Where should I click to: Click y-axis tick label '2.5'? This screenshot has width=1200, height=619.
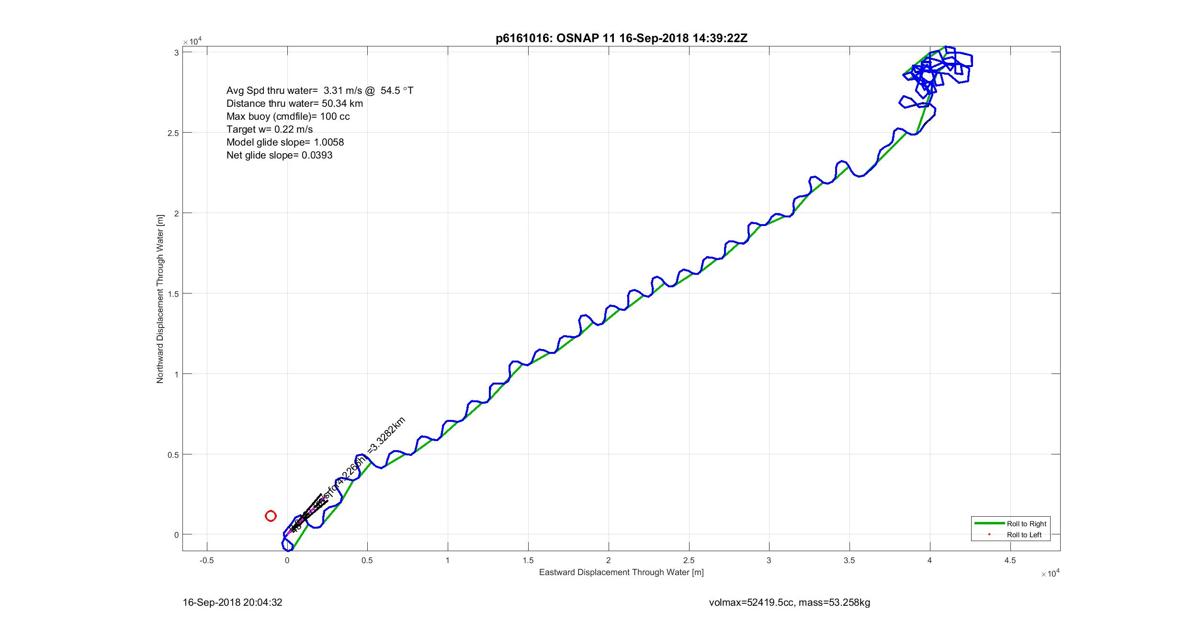171,133
